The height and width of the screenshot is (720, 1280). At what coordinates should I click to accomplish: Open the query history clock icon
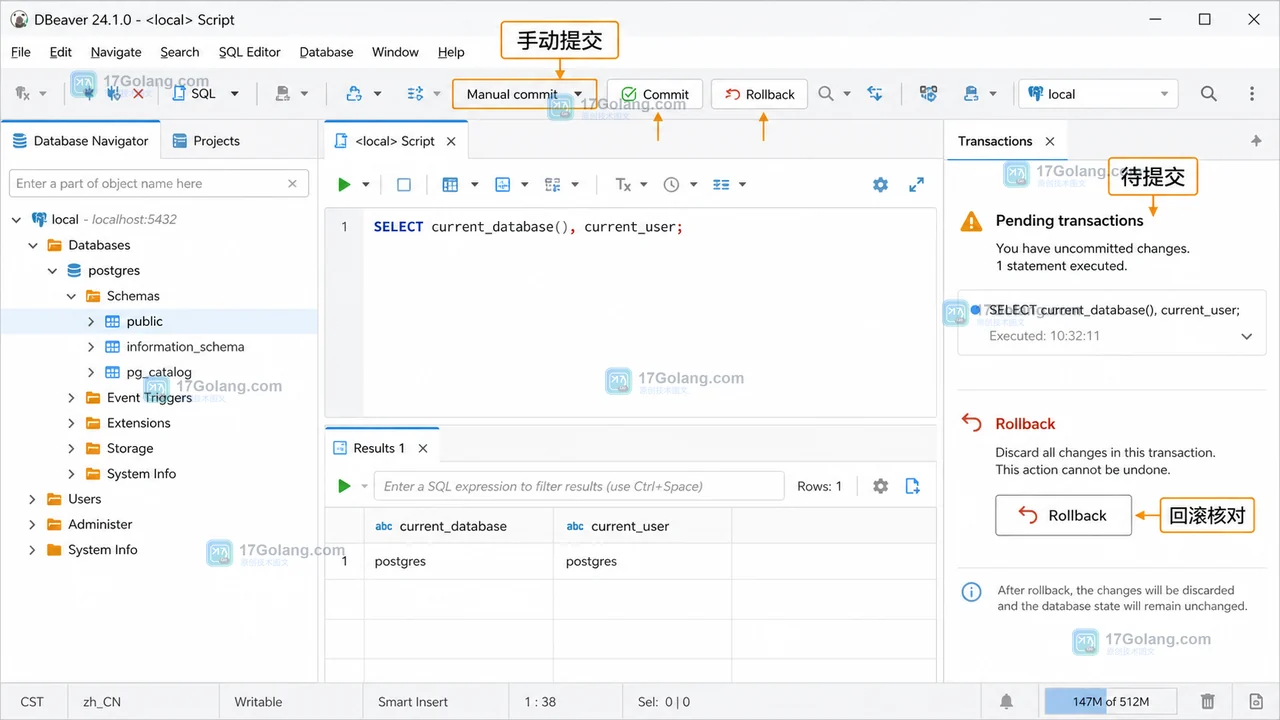coord(671,184)
